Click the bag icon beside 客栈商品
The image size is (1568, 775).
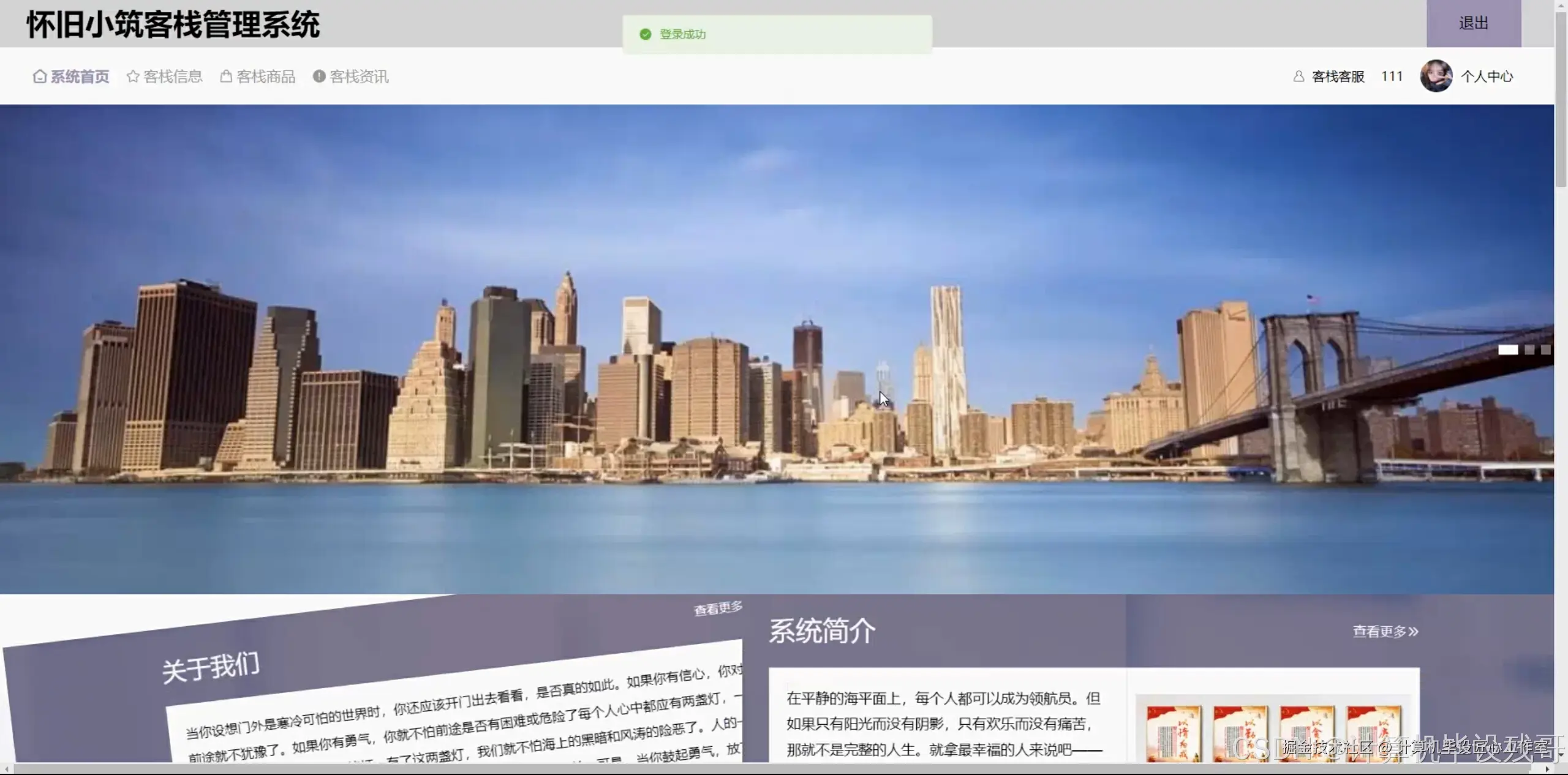[226, 77]
